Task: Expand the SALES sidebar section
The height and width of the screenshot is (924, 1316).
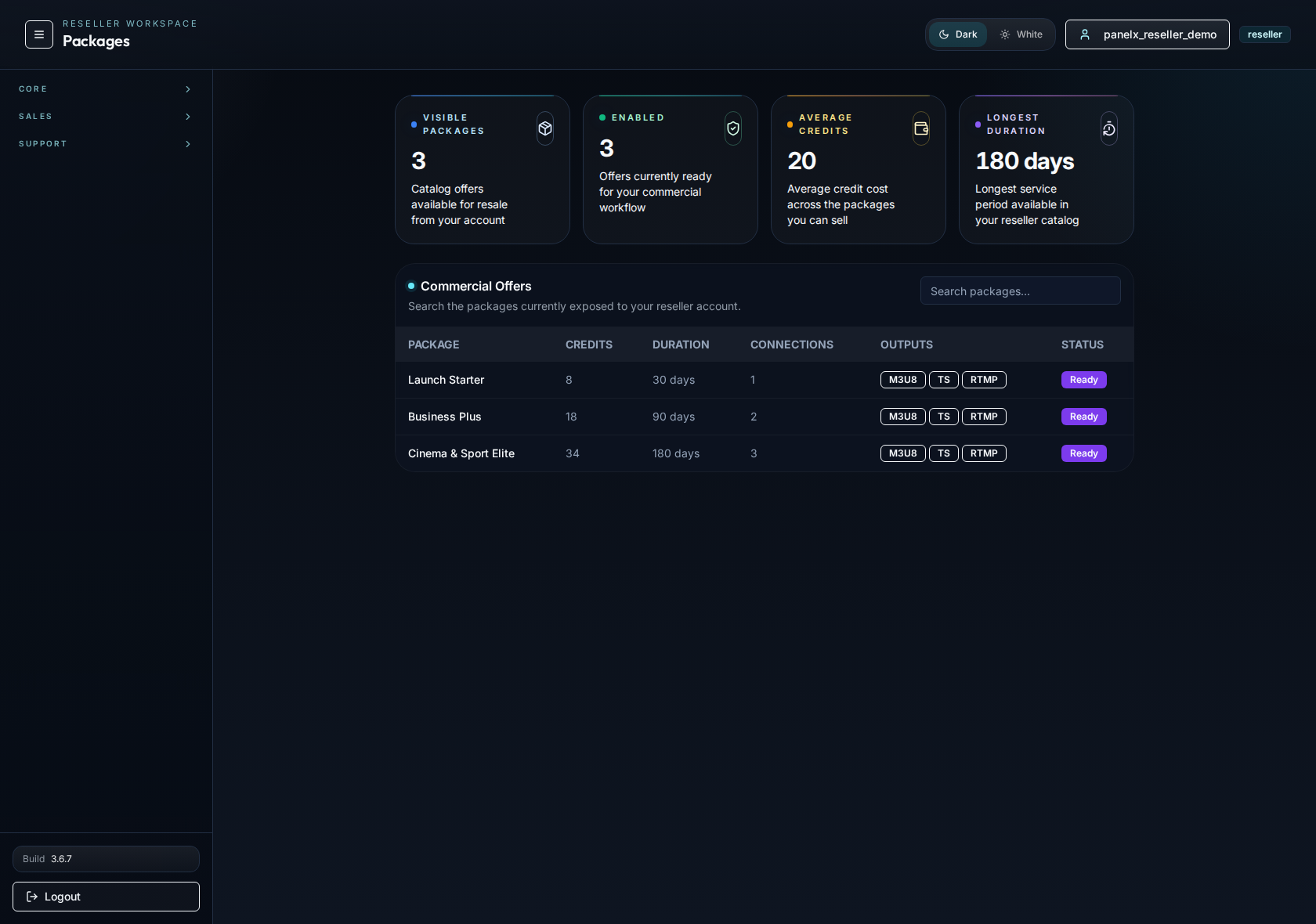Action: 106,117
